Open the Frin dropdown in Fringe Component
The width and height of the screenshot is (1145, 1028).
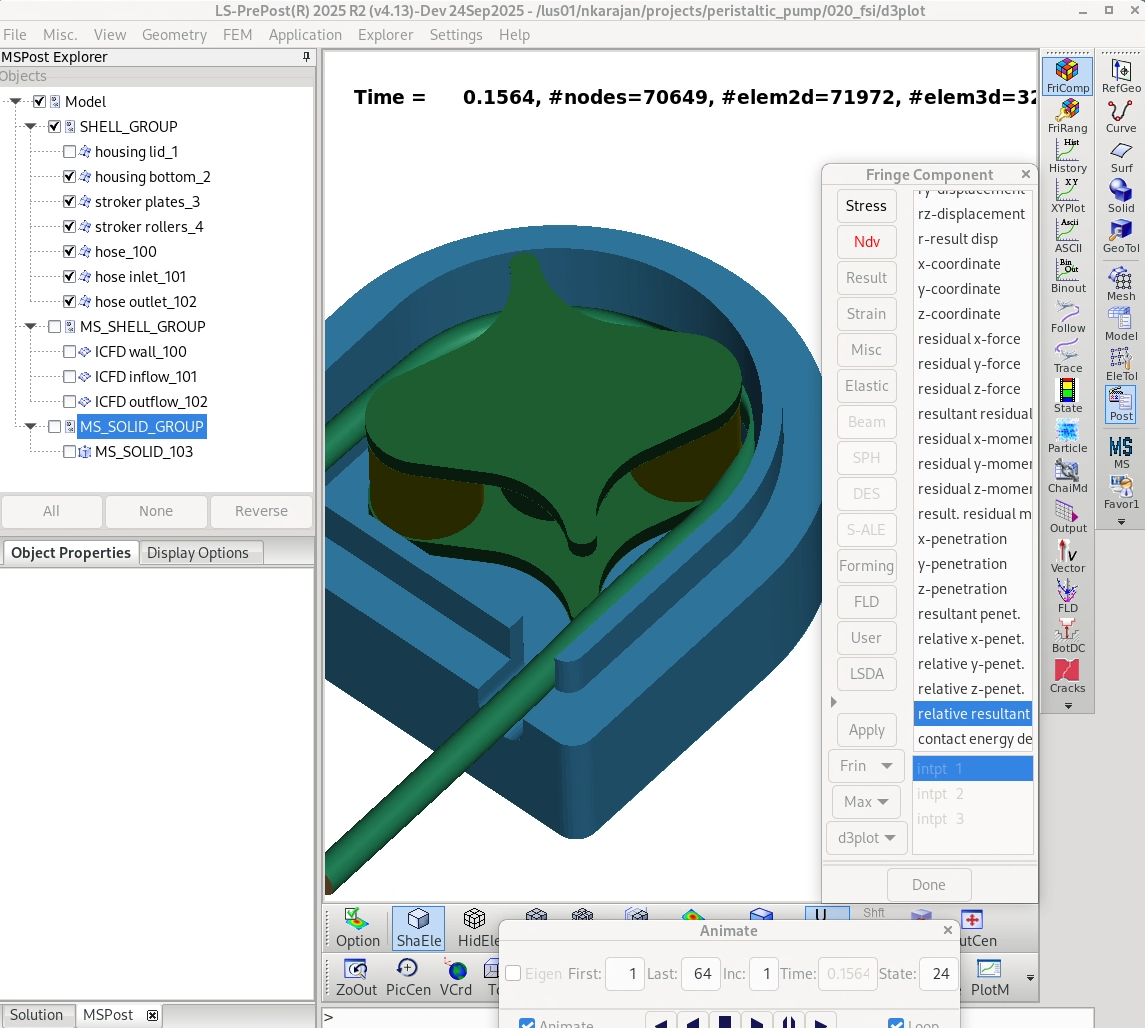pyautogui.click(x=866, y=766)
